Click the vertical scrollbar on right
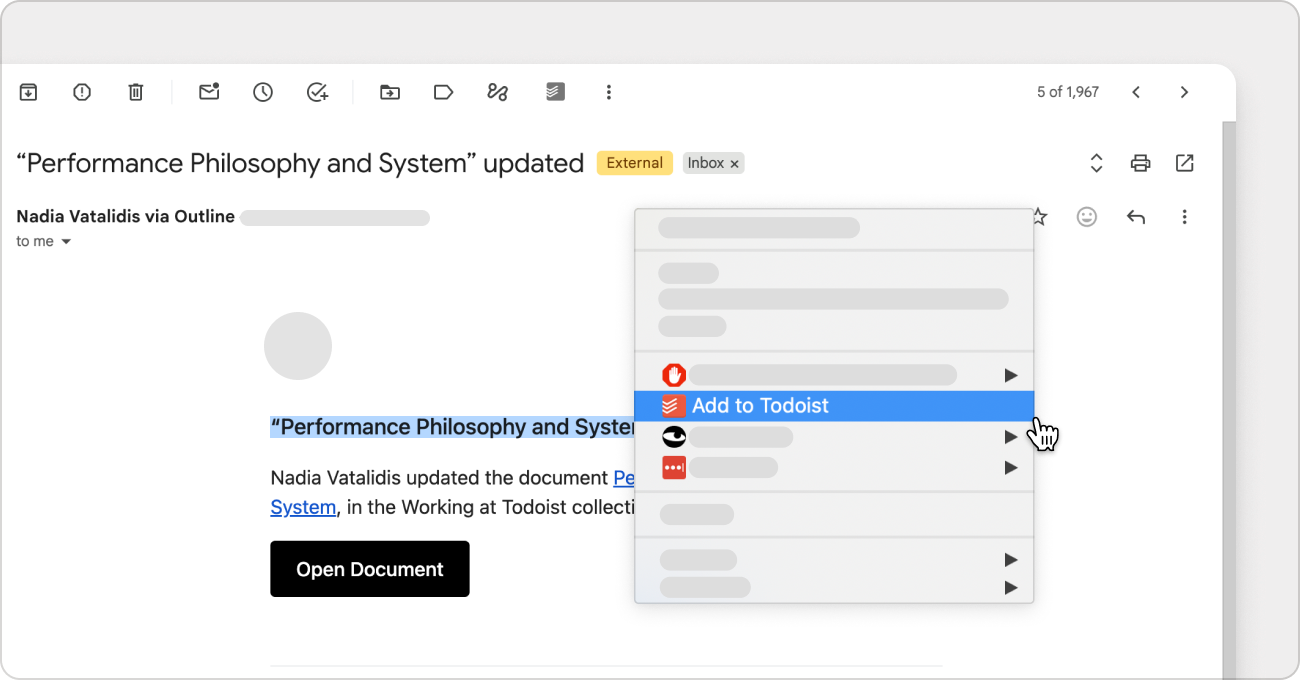The height and width of the screenshot is (680, 1300). coord(1230,400)
